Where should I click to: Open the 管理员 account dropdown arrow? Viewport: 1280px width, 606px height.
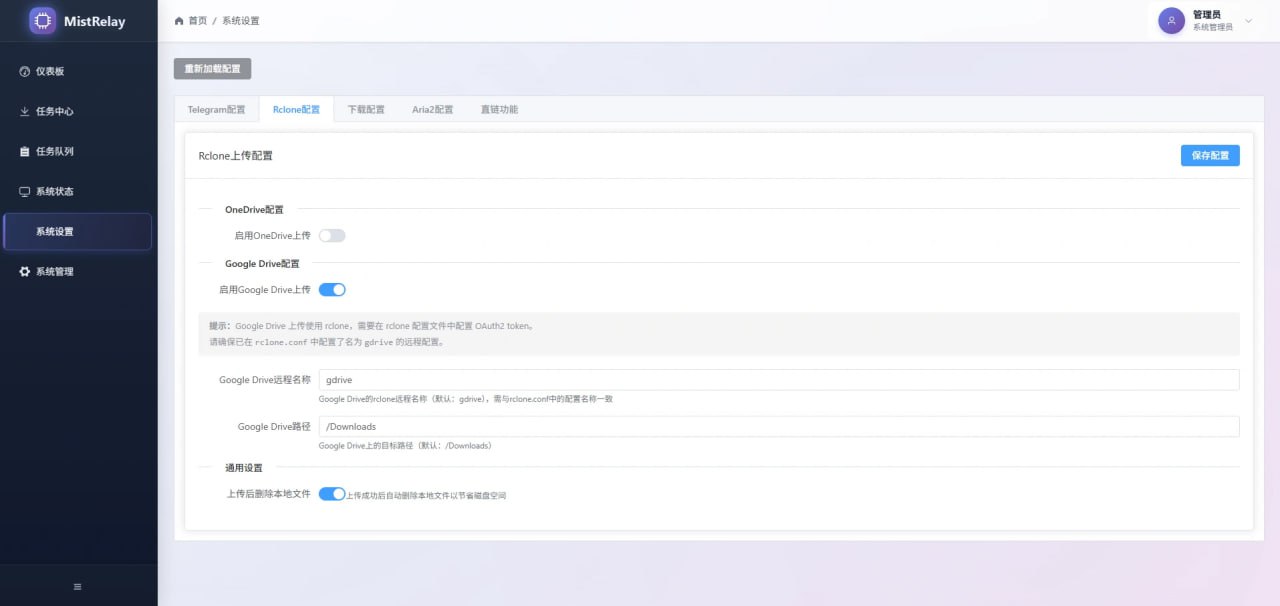(x=1248, y=21)
